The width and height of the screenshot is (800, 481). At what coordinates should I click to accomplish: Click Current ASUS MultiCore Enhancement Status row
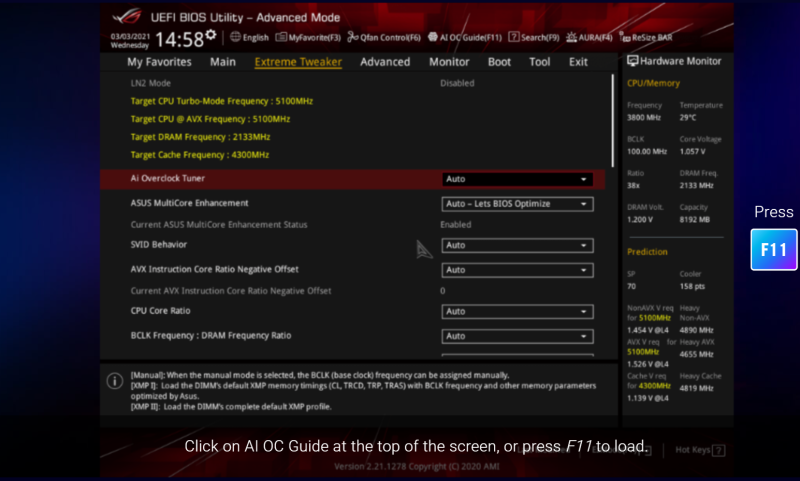click(353, 224)
